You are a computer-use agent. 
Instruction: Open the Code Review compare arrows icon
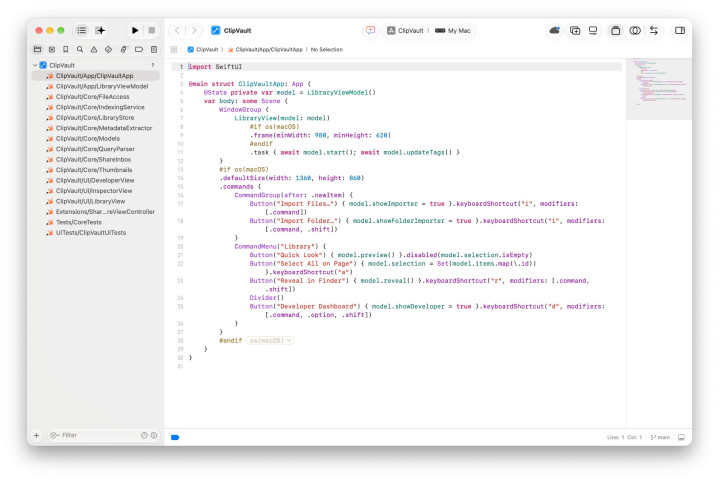(654, 30)
